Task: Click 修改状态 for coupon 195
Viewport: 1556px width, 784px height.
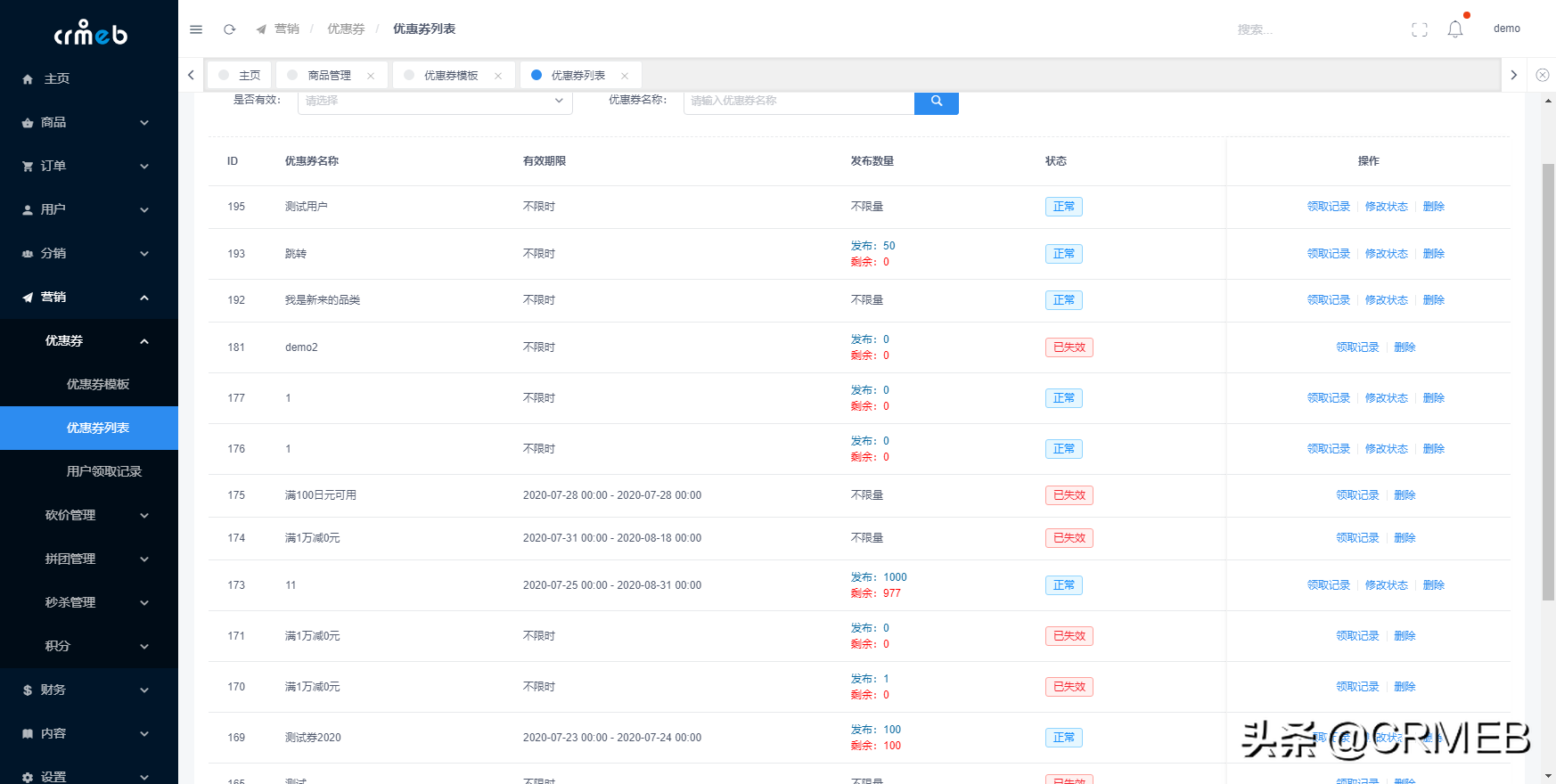Action: [x=1386, y=207]
